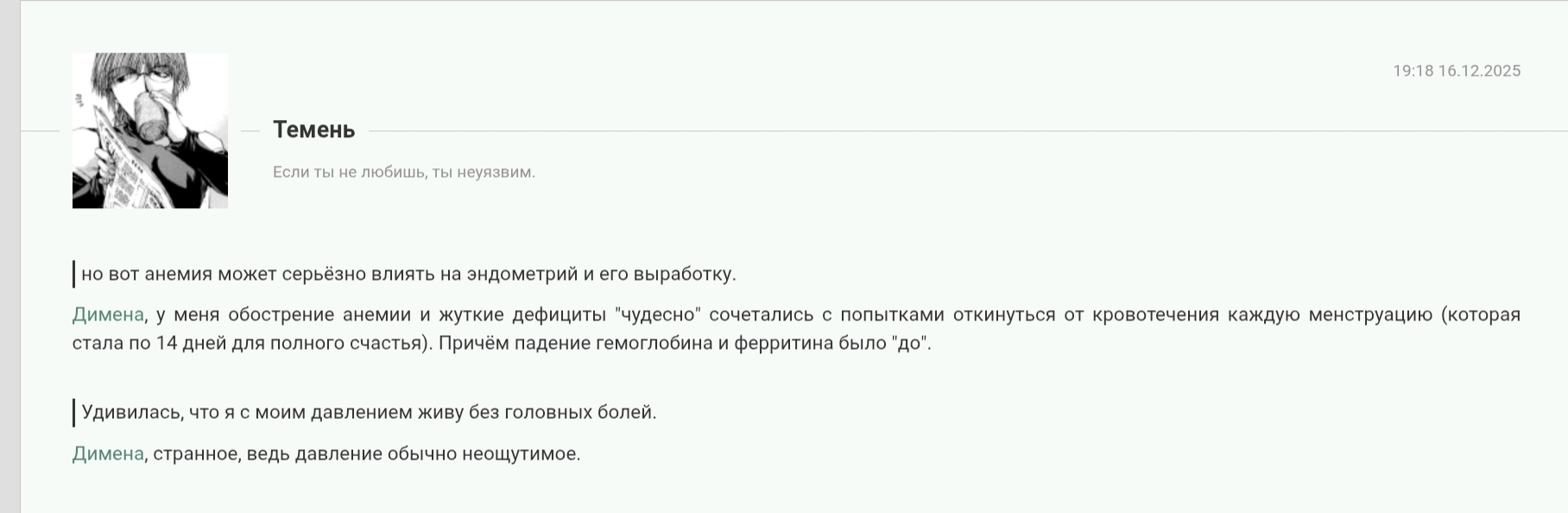Viewport: 1568px width, 513px height.
Task: Click the second Димена mention before "странное"
Action: coord(108,453)
